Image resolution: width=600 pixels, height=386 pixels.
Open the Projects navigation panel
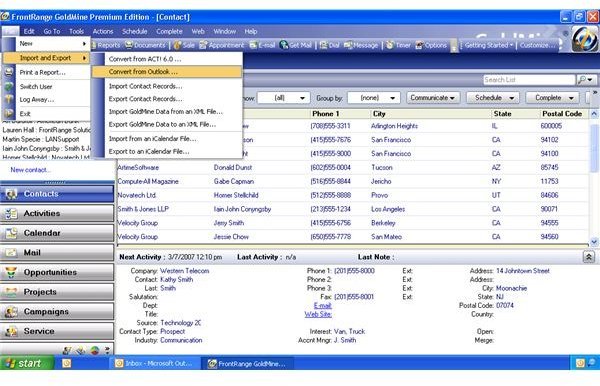click(x=57, y=292)
